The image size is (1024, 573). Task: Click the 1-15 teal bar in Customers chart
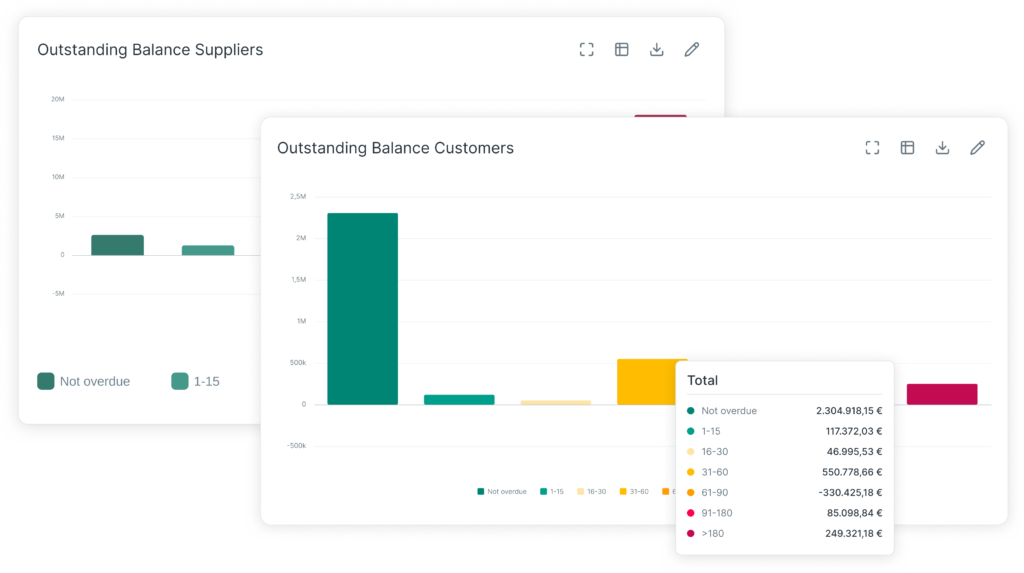tap(459, 399)
